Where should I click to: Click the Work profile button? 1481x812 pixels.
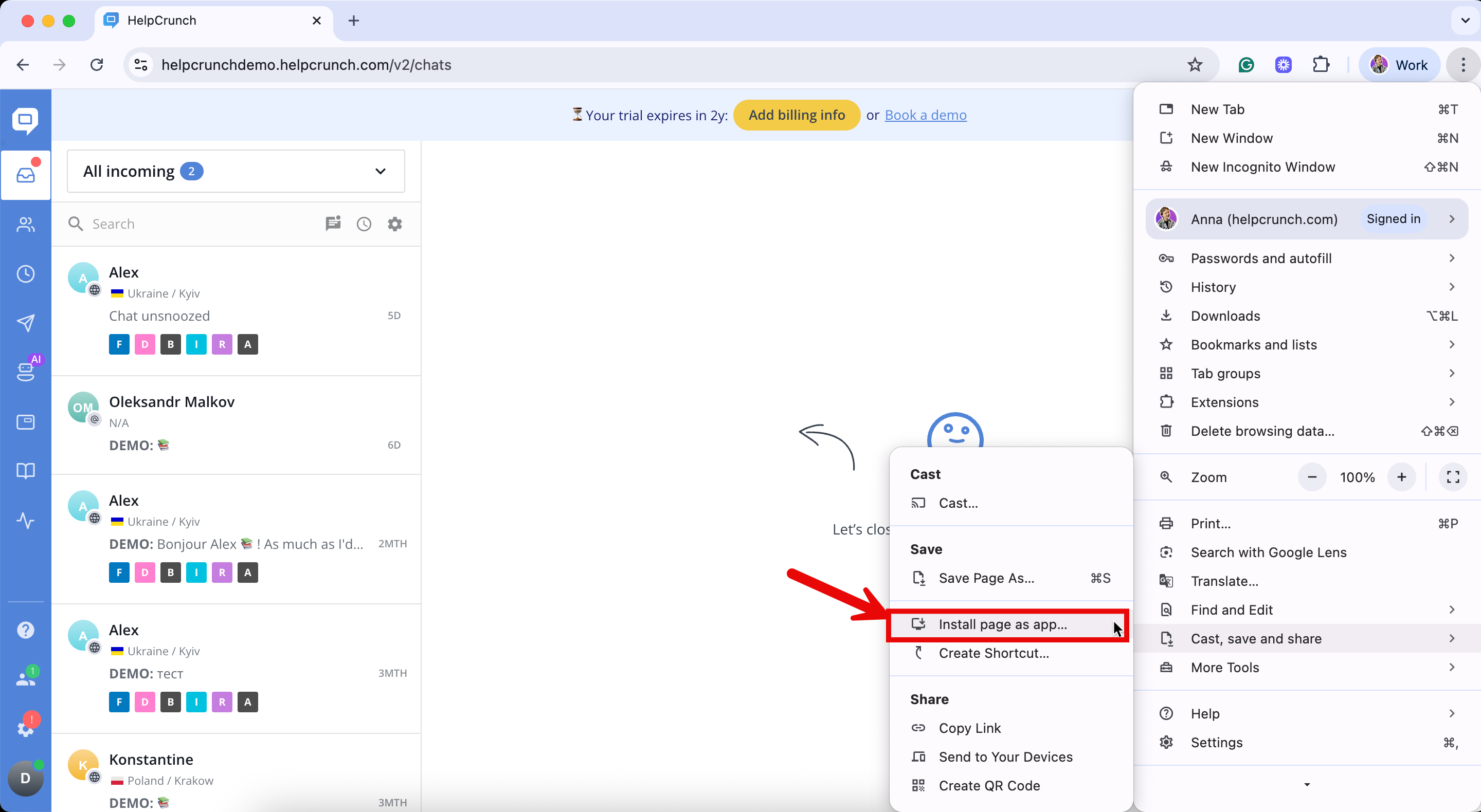pos(1399,65)
